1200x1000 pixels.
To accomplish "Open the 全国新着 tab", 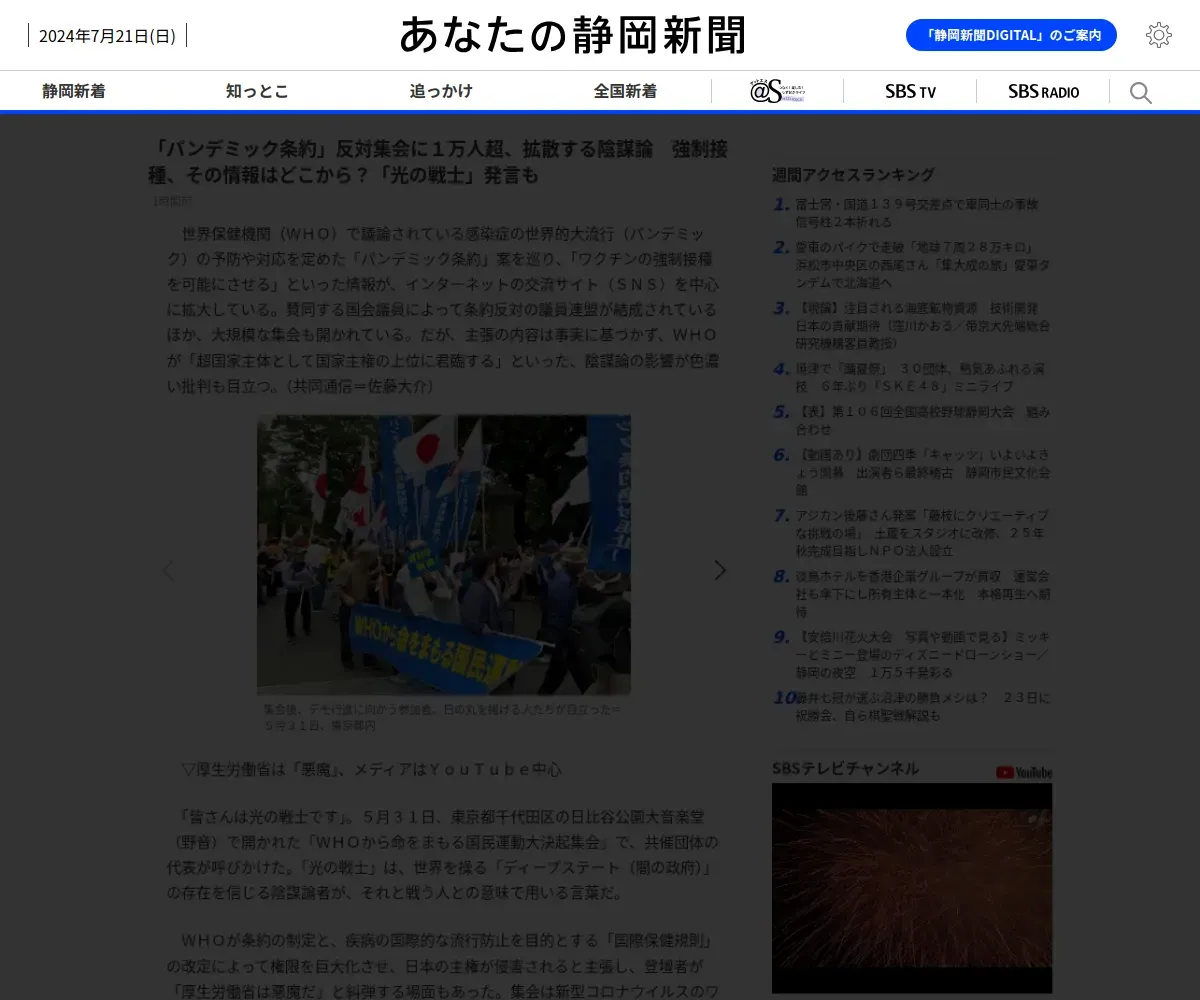I will coord(625,91).
